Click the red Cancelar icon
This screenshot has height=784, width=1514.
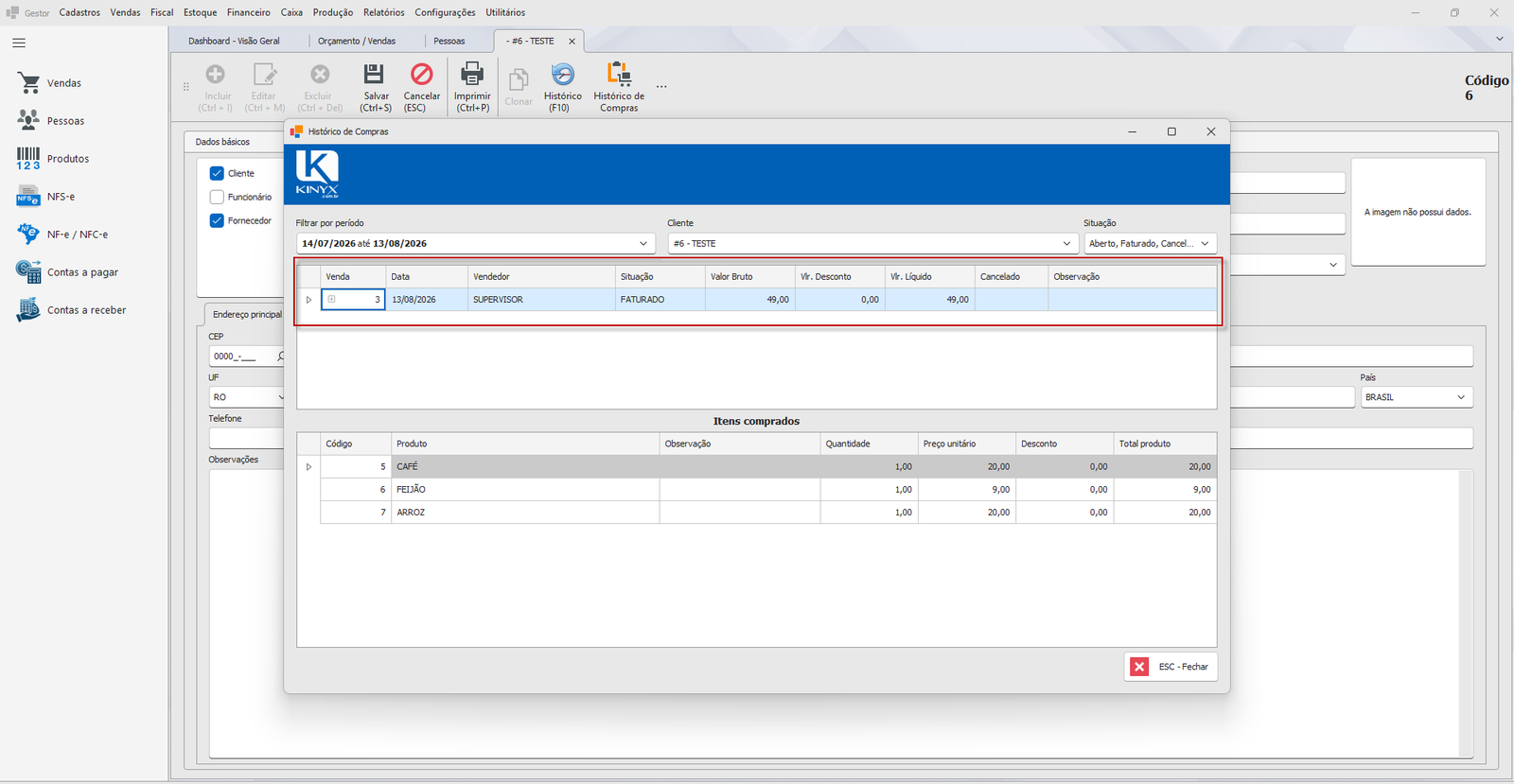coord(421,74)
